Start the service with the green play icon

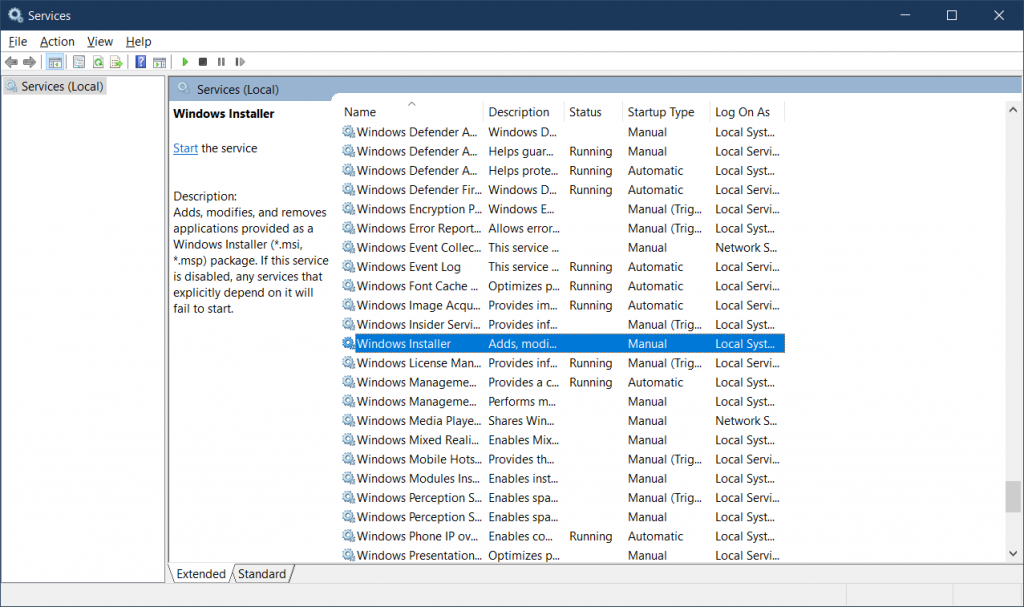[x=185, y=62]
